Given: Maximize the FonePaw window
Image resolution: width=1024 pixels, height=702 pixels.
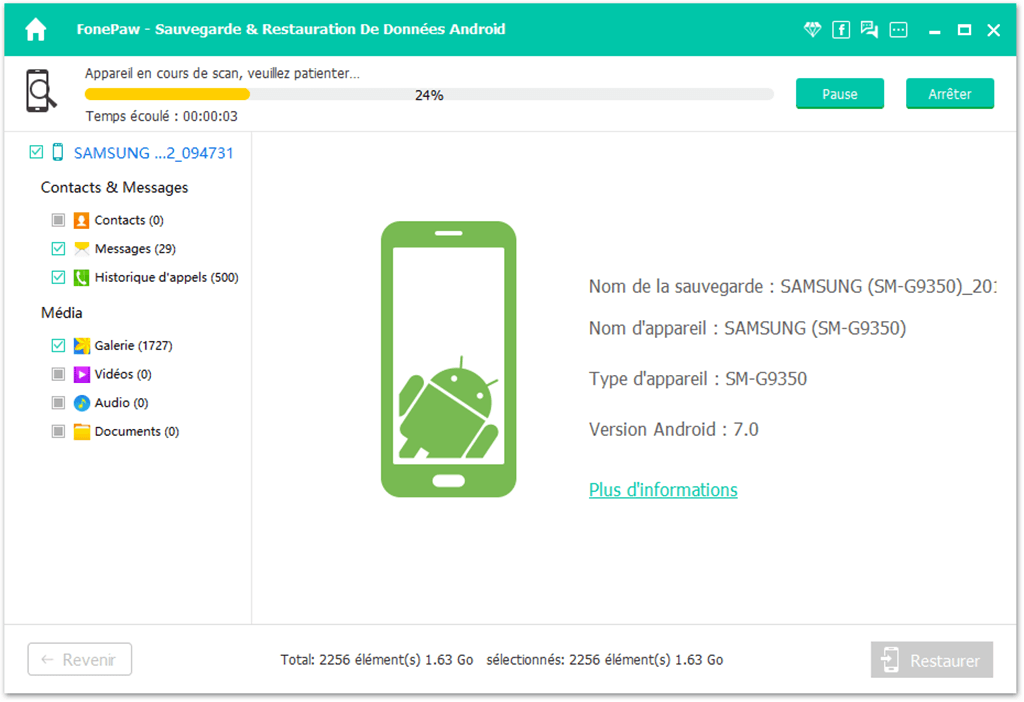Looking at the screenshot, I should tap(964, 30).
